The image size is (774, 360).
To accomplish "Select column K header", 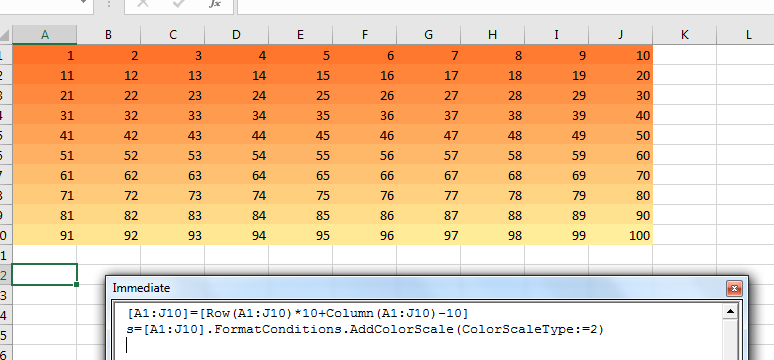I will tap(685, 35).
